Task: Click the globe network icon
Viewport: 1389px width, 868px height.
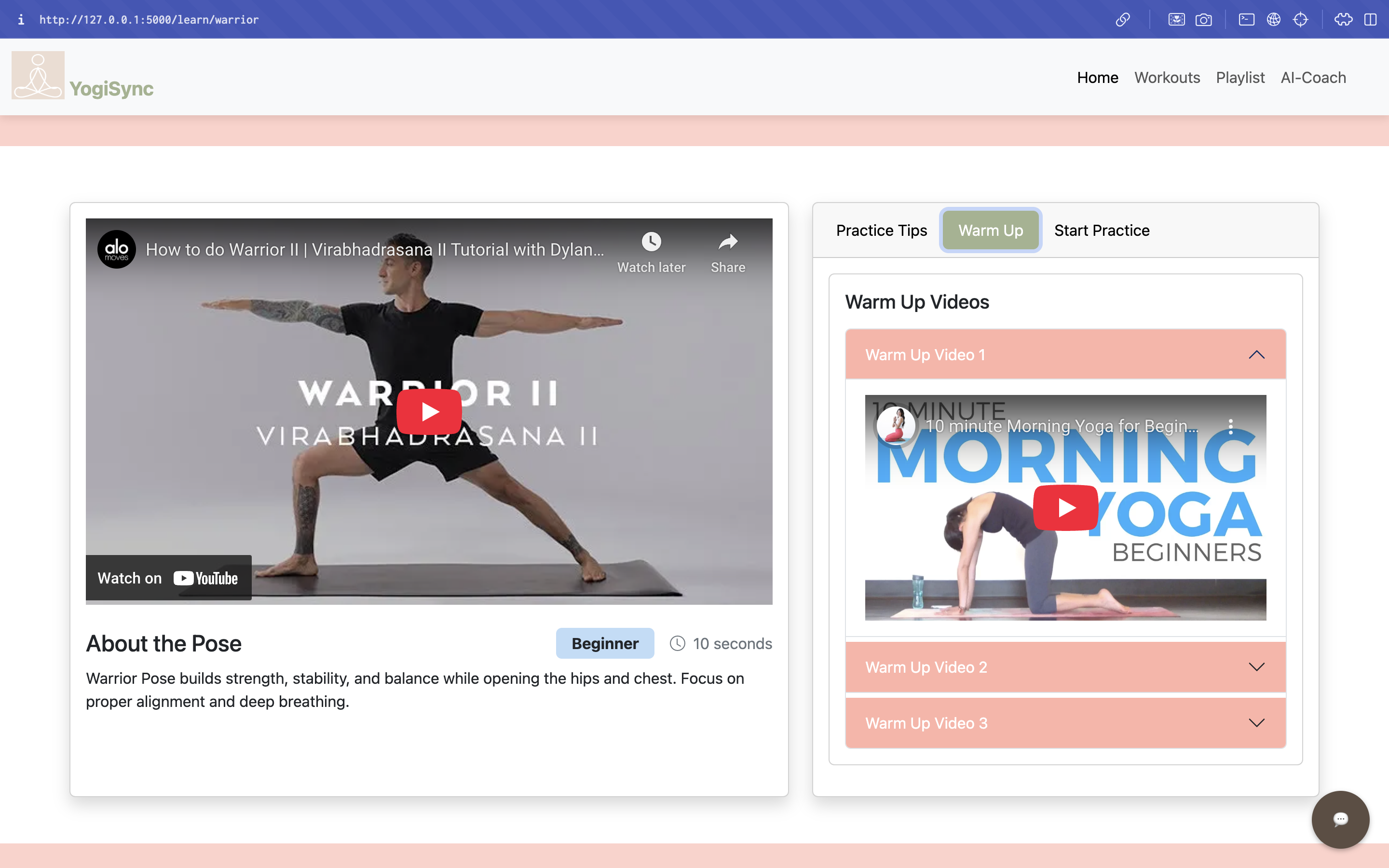Action: [x=1274, y=19]
